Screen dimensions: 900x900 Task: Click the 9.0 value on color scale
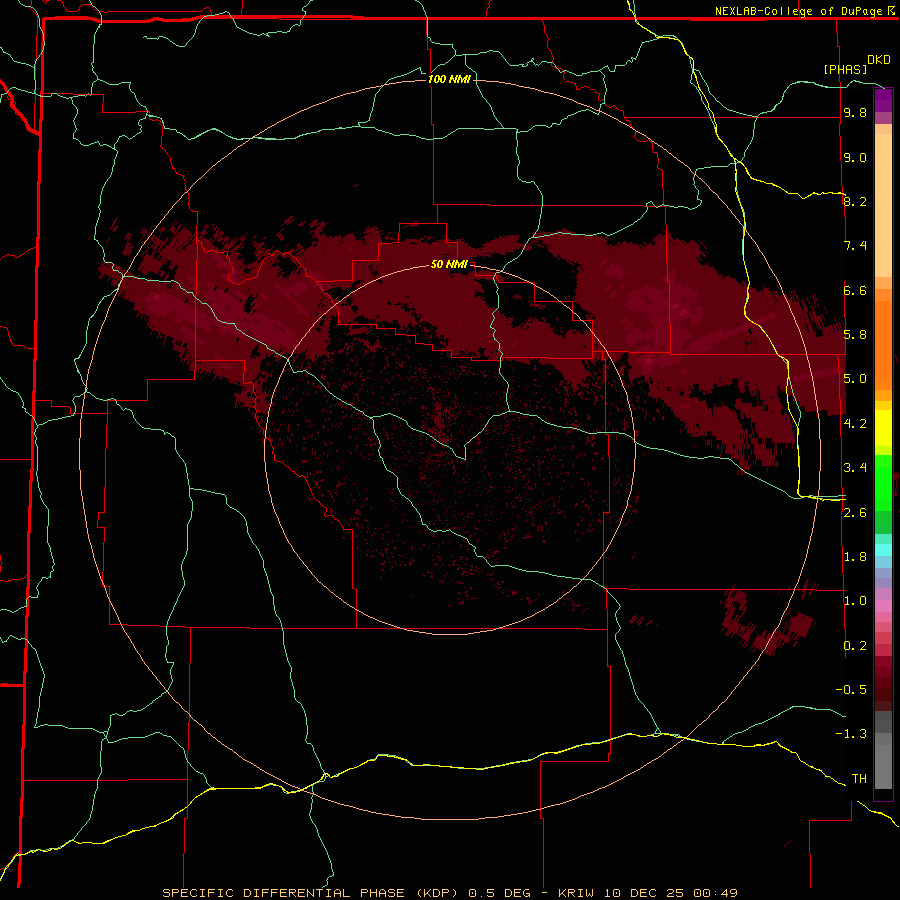point(855,157)
